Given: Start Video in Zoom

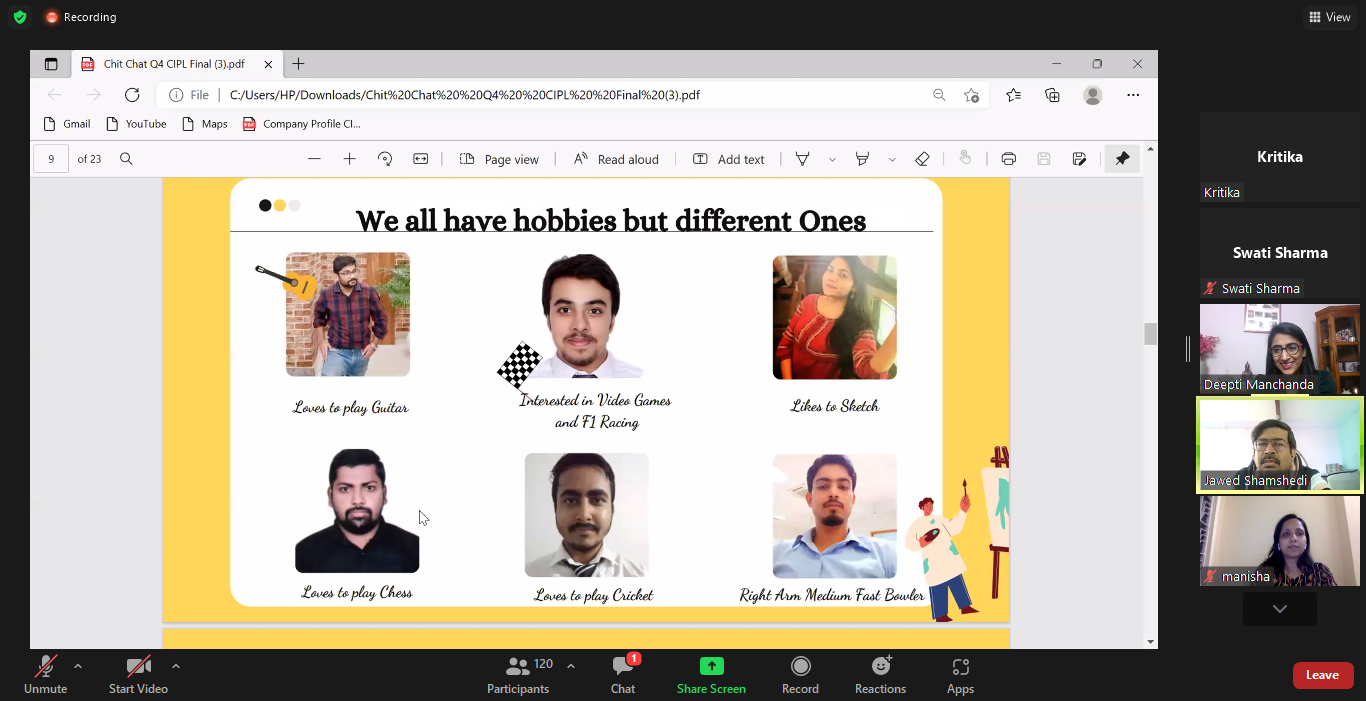Looking at the screenshot, I should coord(138,675).
